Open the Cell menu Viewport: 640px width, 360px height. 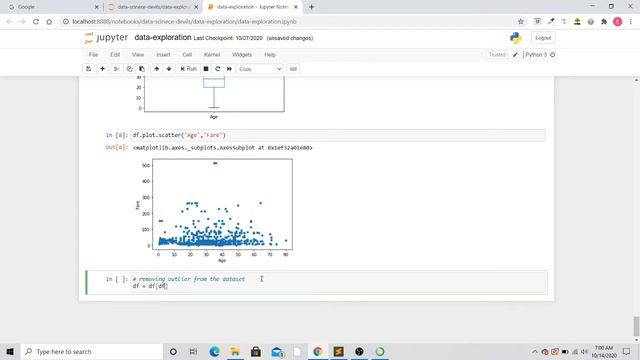pyautogui.click(x=187, y=55)
